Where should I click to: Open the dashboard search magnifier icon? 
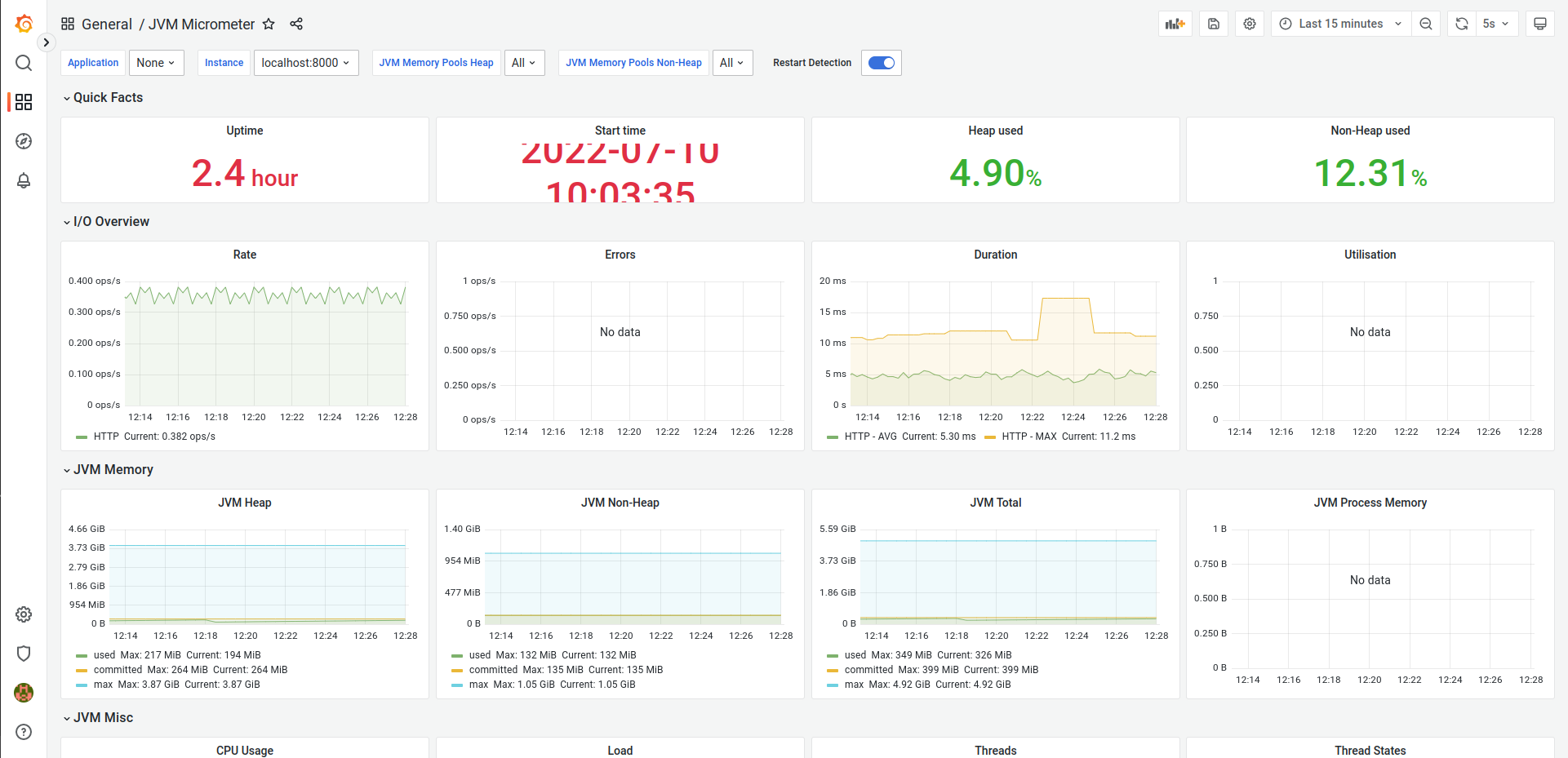(24, 63)
